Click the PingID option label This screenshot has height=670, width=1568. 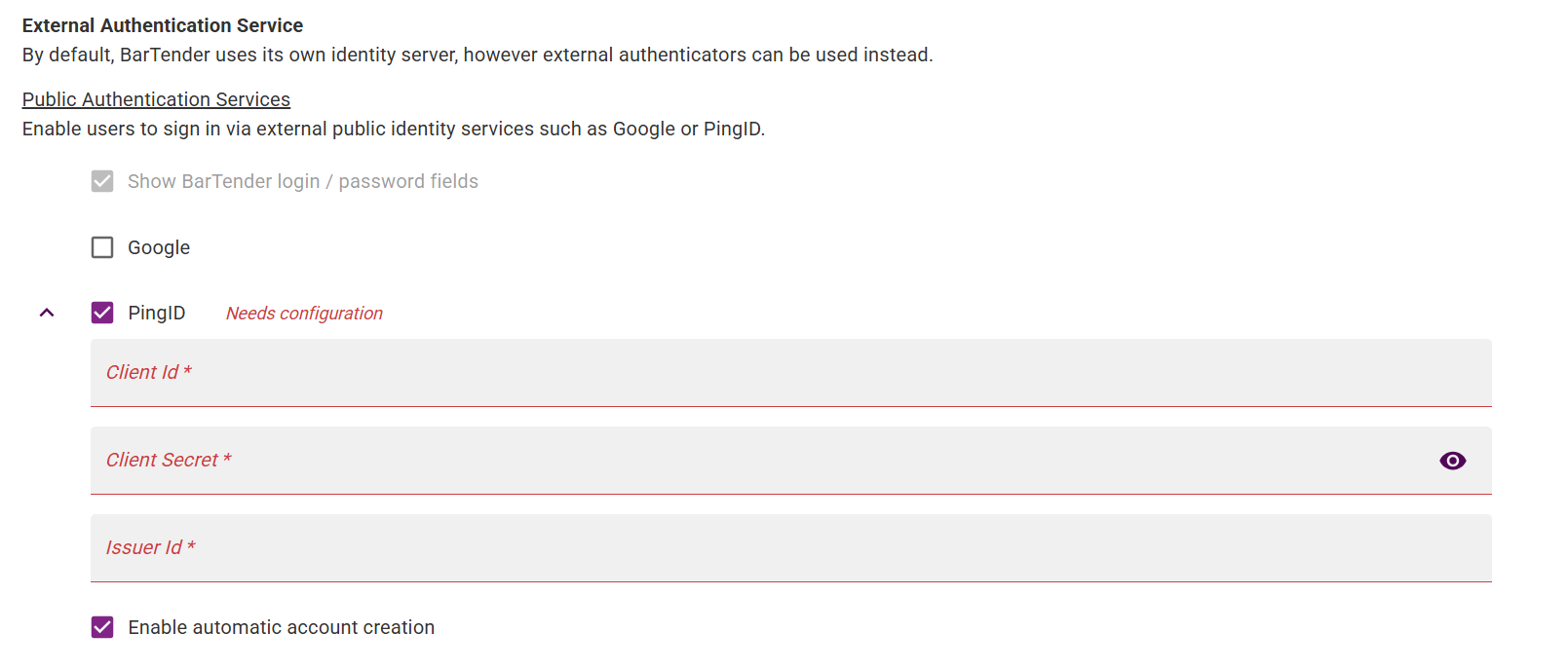[157, 313]
